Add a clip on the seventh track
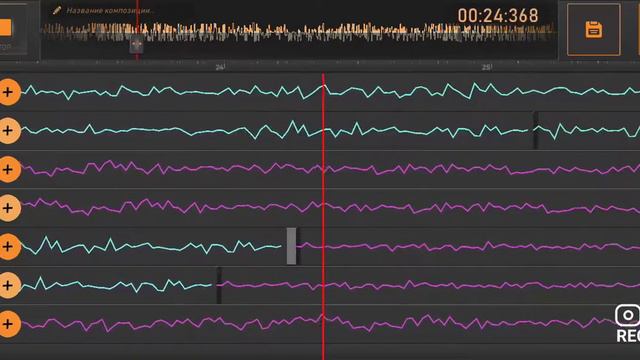 pyautogui.click(x=8, y=324)
